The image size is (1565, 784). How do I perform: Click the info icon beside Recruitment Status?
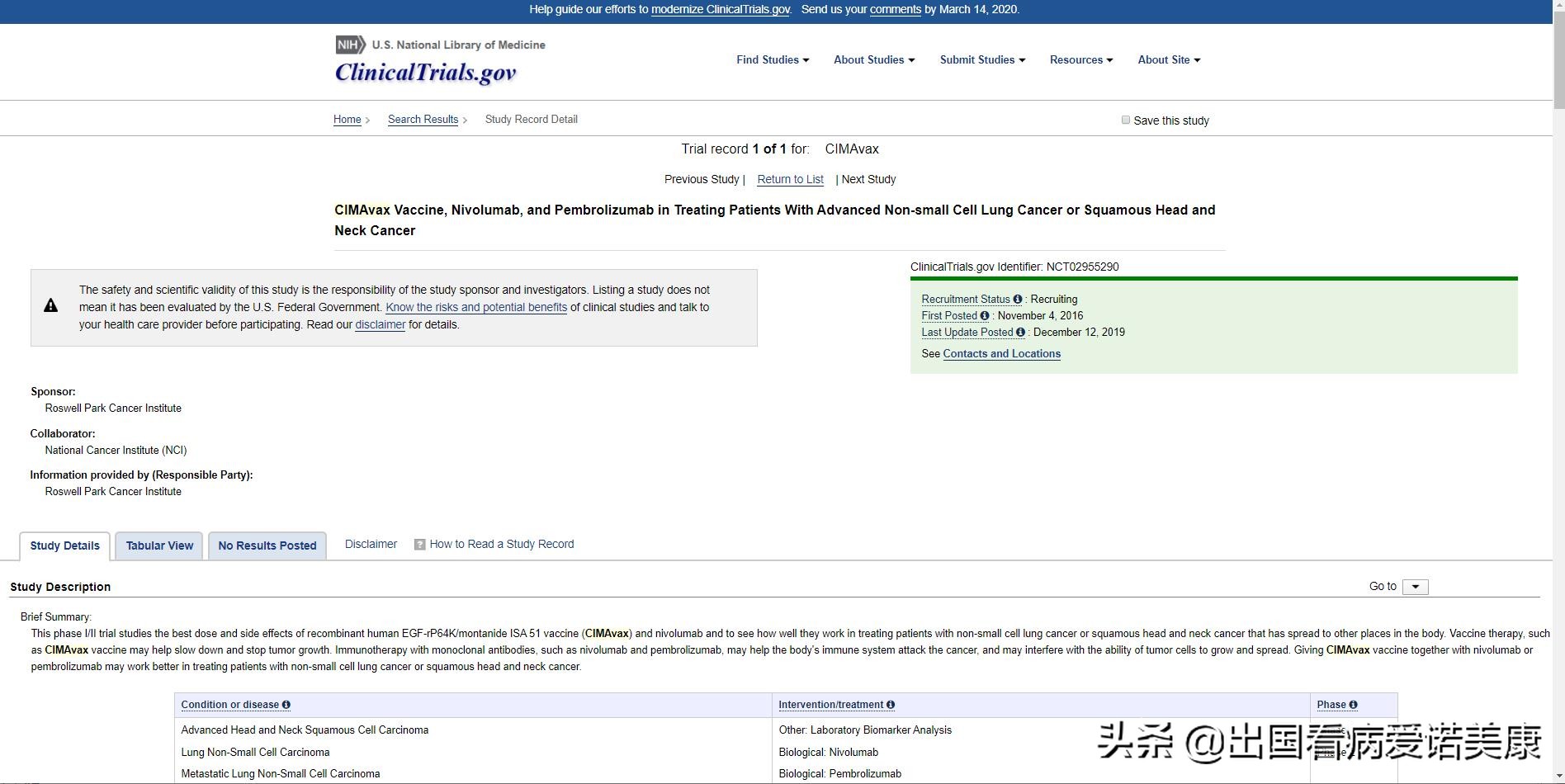[x=1018, y=300]
